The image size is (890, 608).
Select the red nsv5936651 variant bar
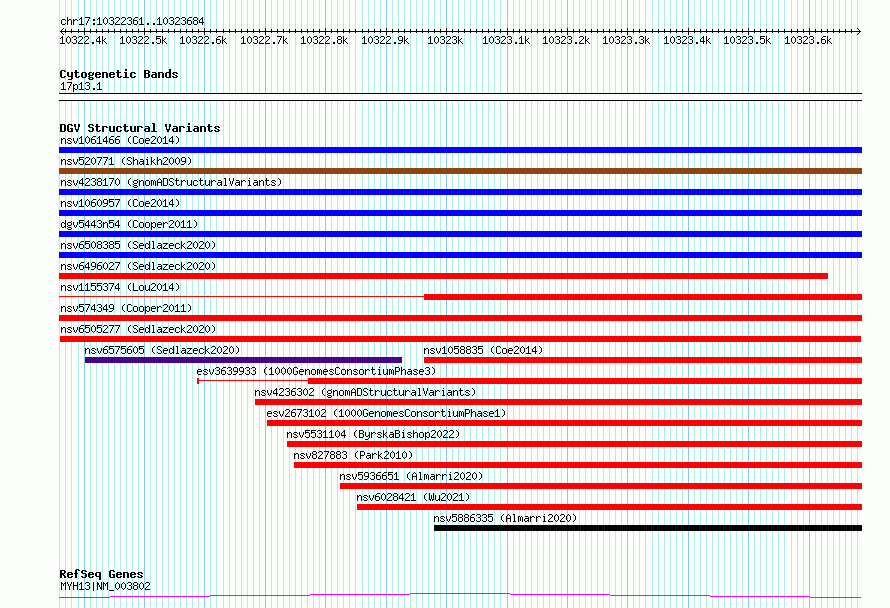coord(601,486)
